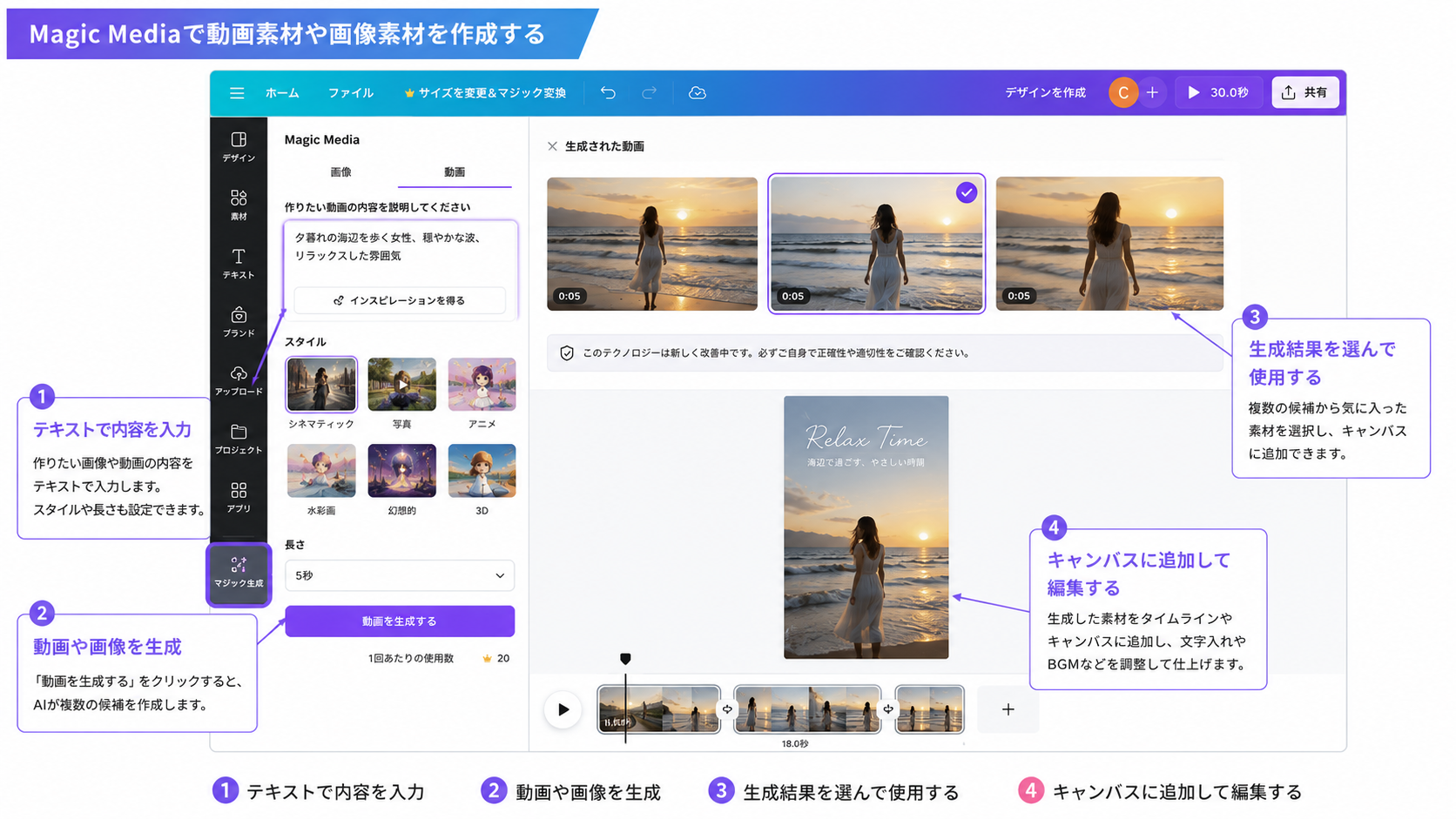Screen dimensions: 1456x819
Task: Click デザインを作成 in the top bar
Action: (x=1045, y=92)
